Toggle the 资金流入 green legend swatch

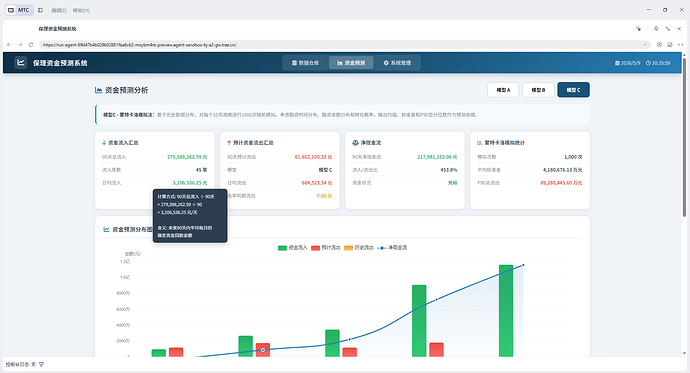click(282, 248)
